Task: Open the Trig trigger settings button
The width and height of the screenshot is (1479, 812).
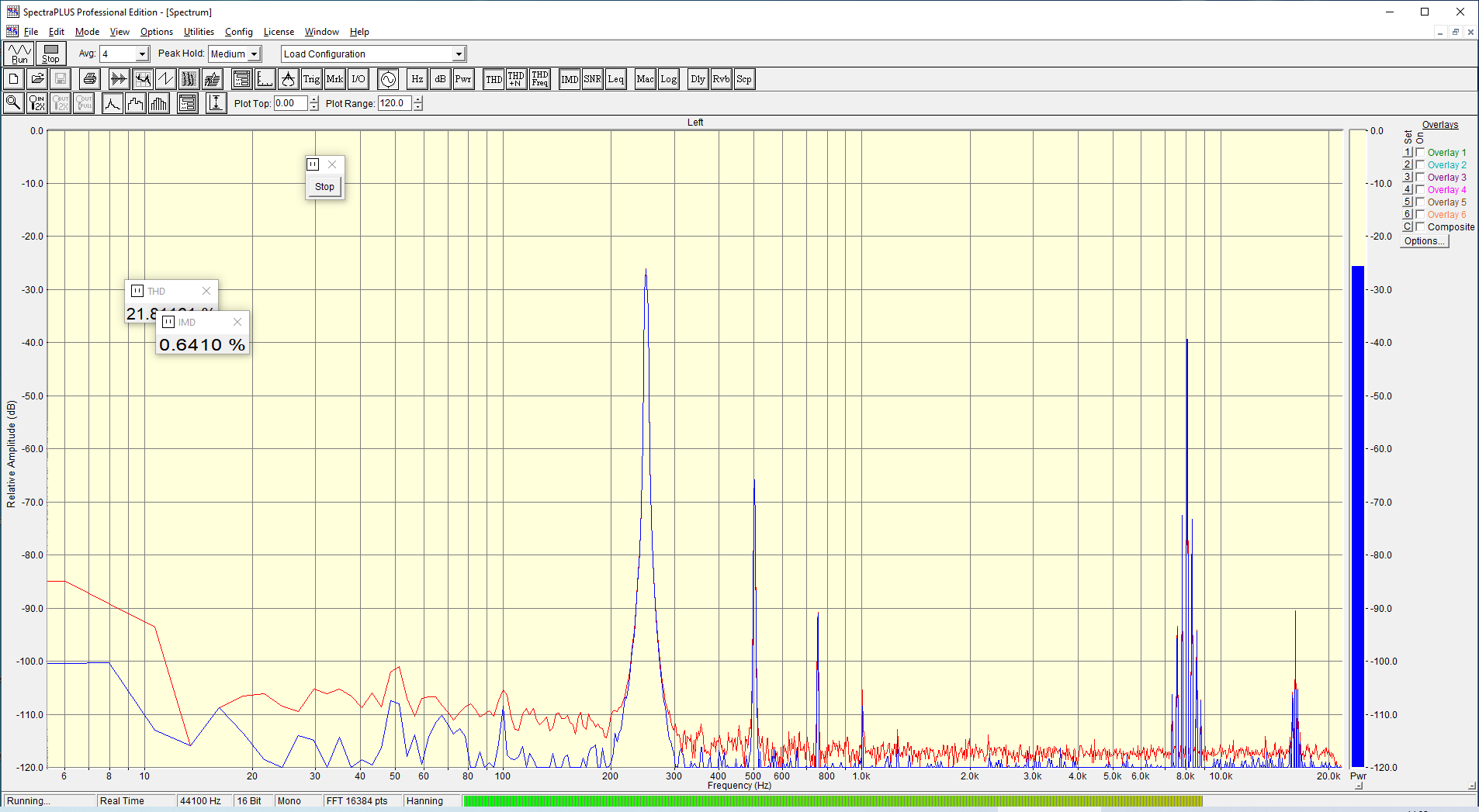Action: (x=311, y=79)
